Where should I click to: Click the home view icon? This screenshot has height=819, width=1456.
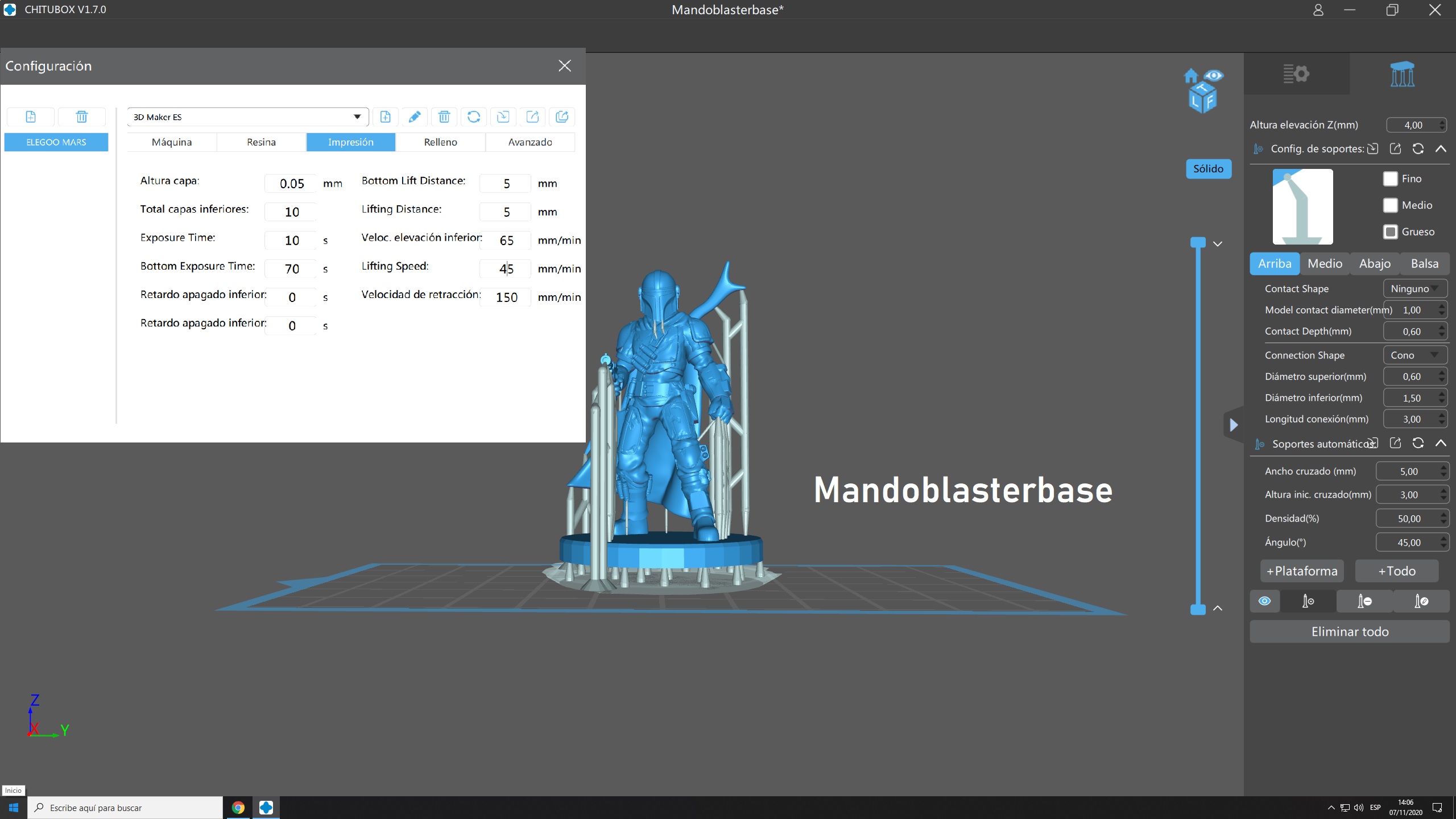(1190, 76)
